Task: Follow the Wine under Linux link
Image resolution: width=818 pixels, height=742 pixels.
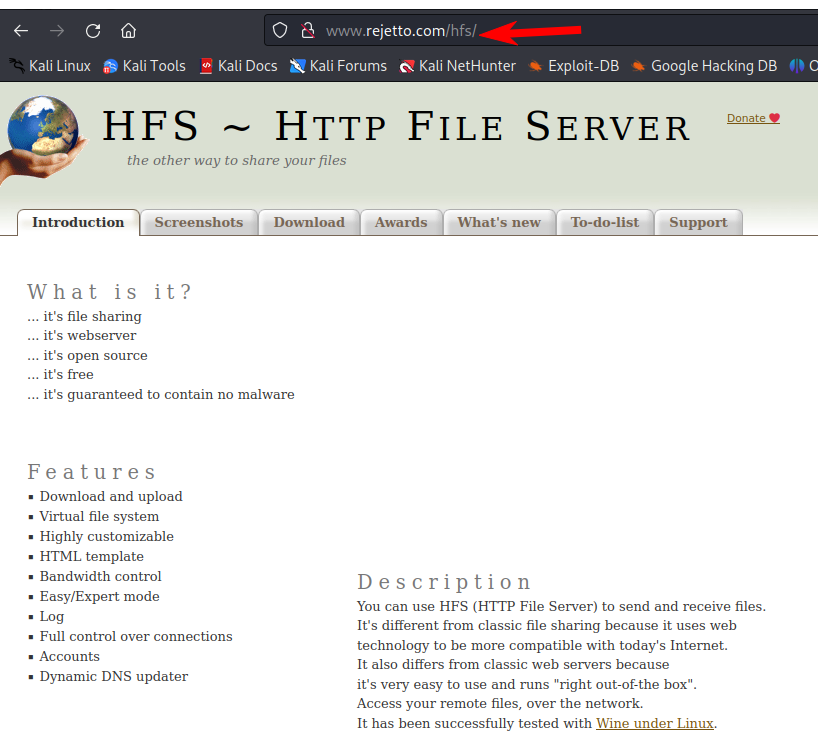Action: pos(655,723)
